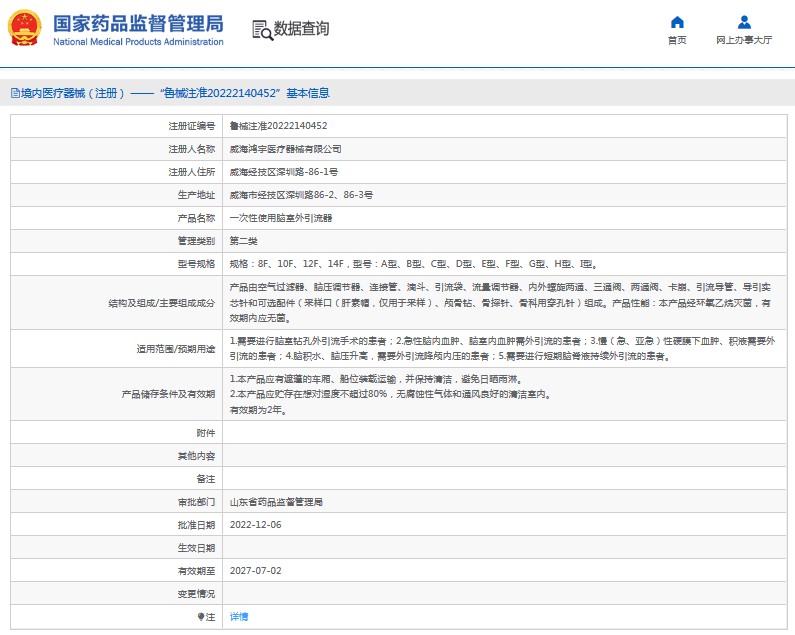Open the 详情 link in the 注 row
This screenshot has height=635, width=795.
coord(239,617)
